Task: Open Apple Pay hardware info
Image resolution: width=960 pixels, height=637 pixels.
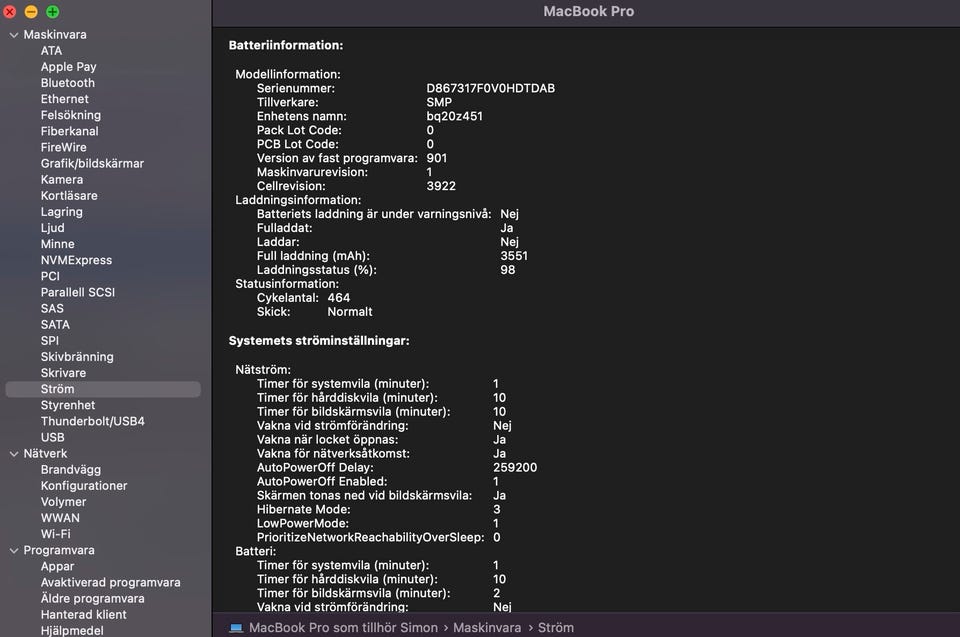Action: coord(69,67)
